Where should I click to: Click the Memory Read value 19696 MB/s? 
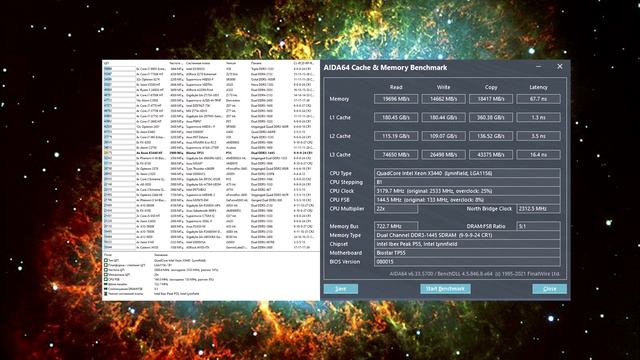tap(396, 99)
